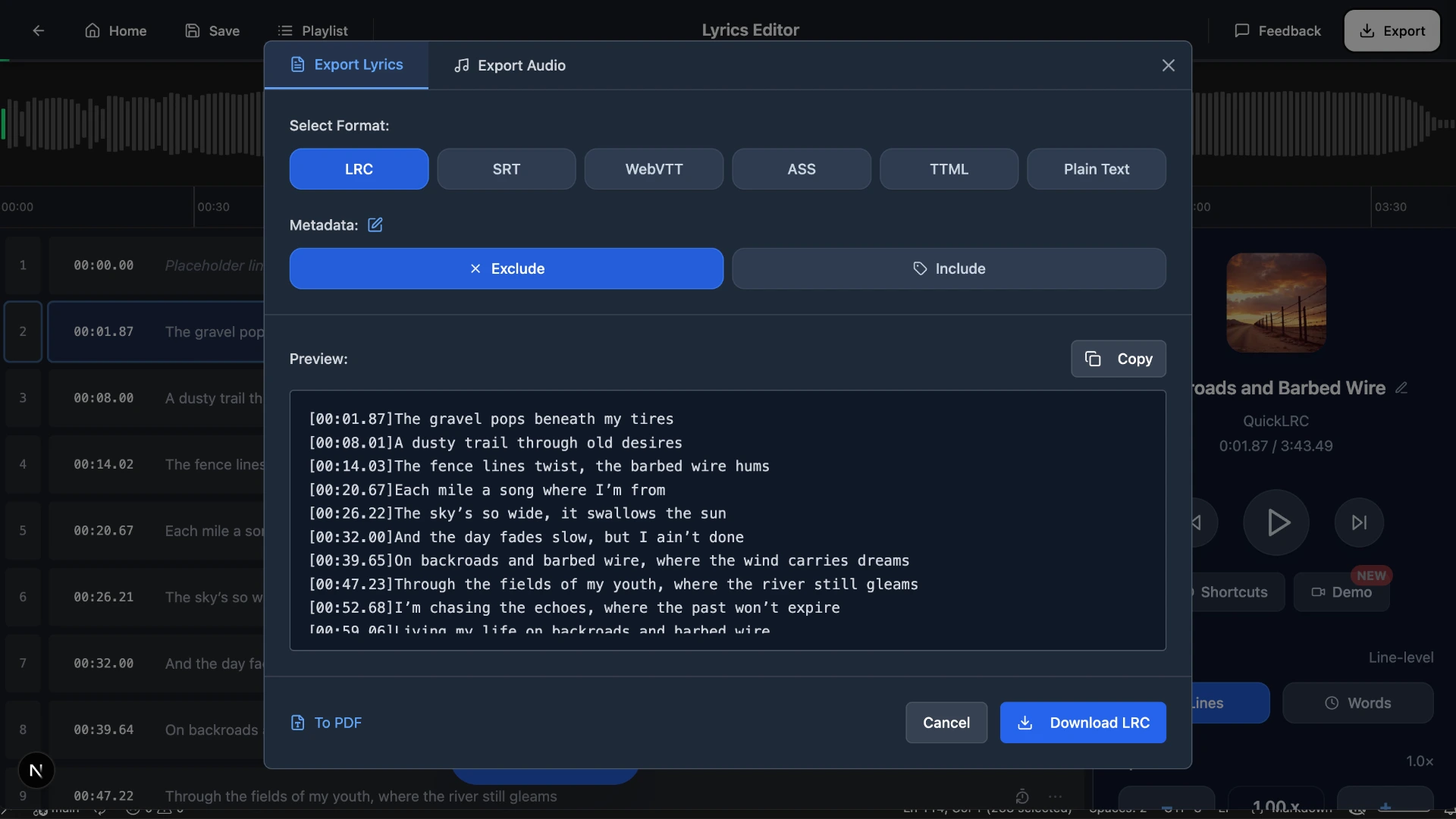This screenshot has width=1456, height=819.
Task: Open the Playlist panel
Action: click(313, 30)
